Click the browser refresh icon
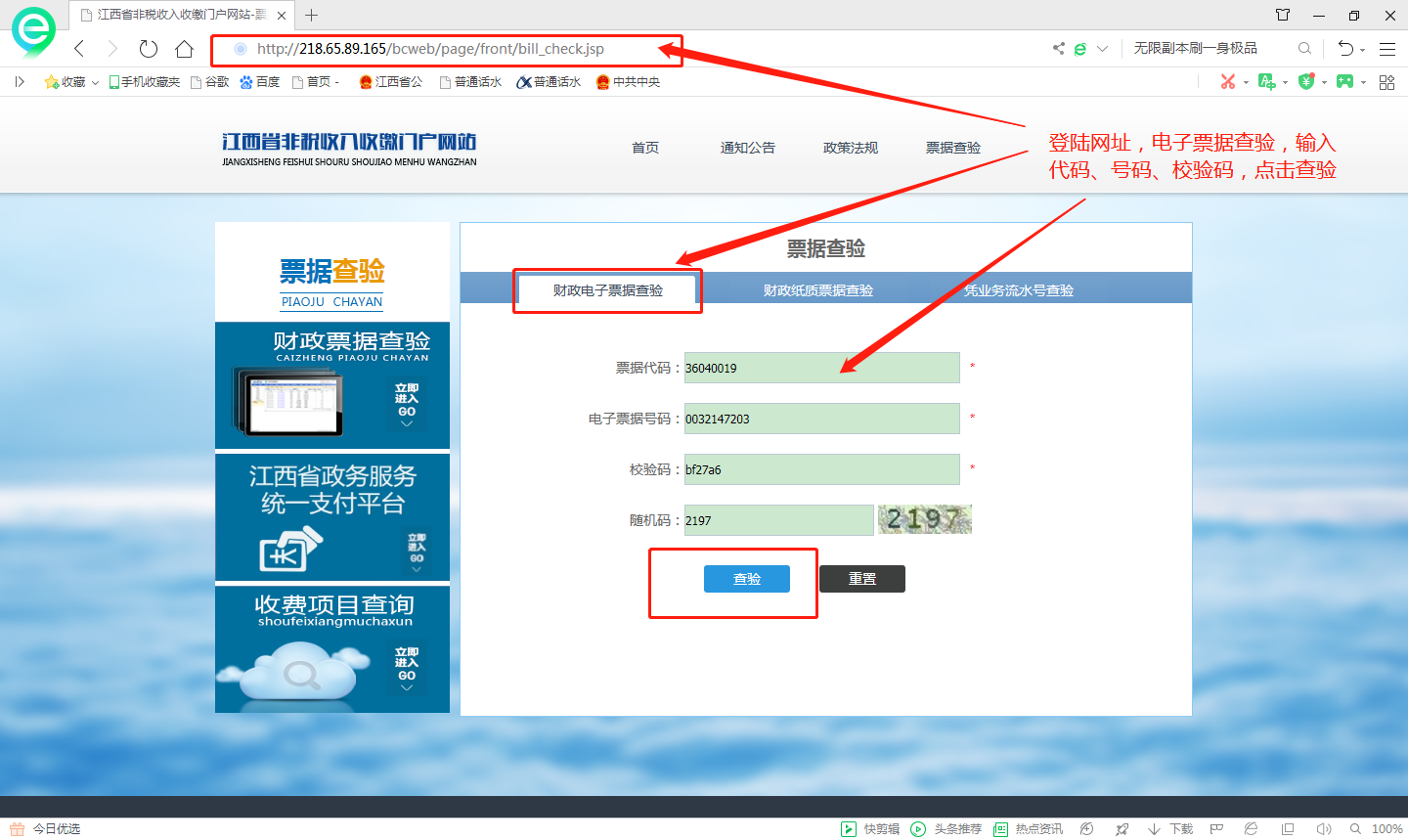 [x=149, y=49]
